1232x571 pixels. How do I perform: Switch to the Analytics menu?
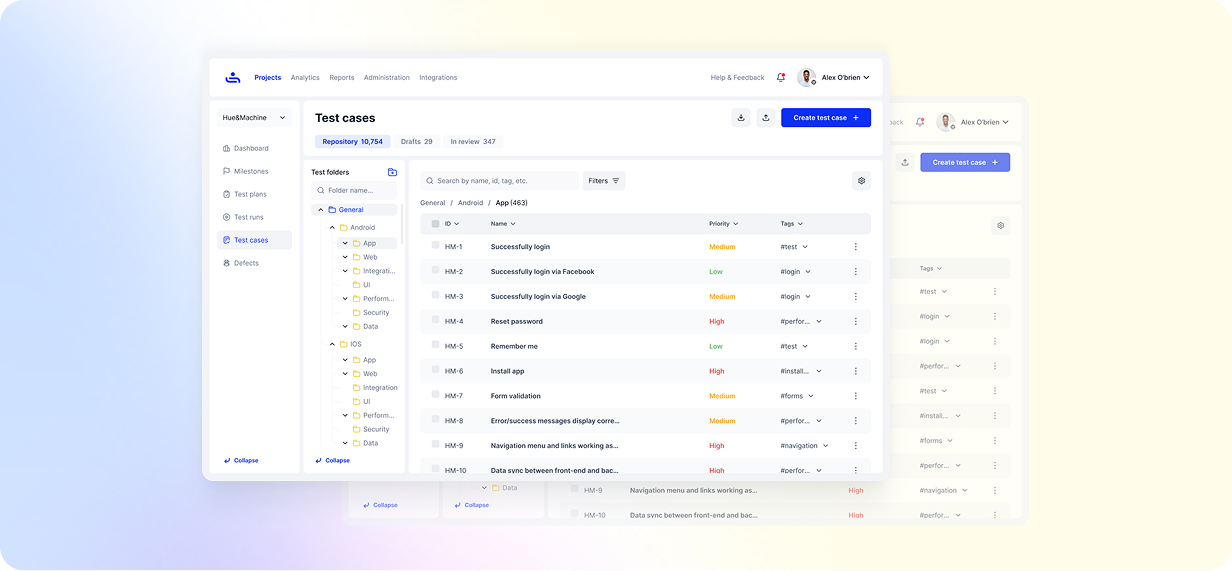[305, 77]
